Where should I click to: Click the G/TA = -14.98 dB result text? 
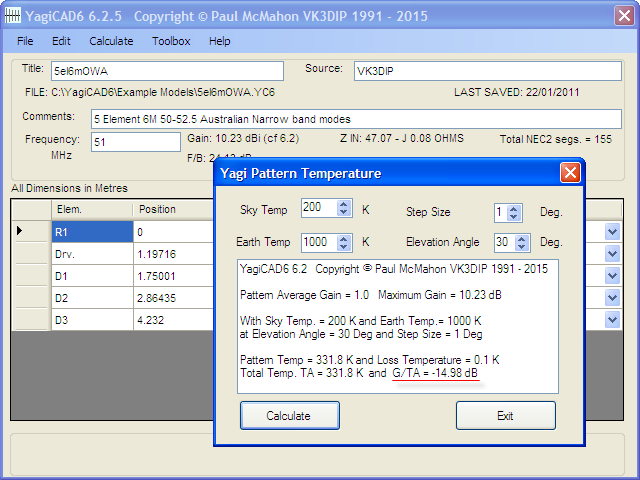coord(435,373)
